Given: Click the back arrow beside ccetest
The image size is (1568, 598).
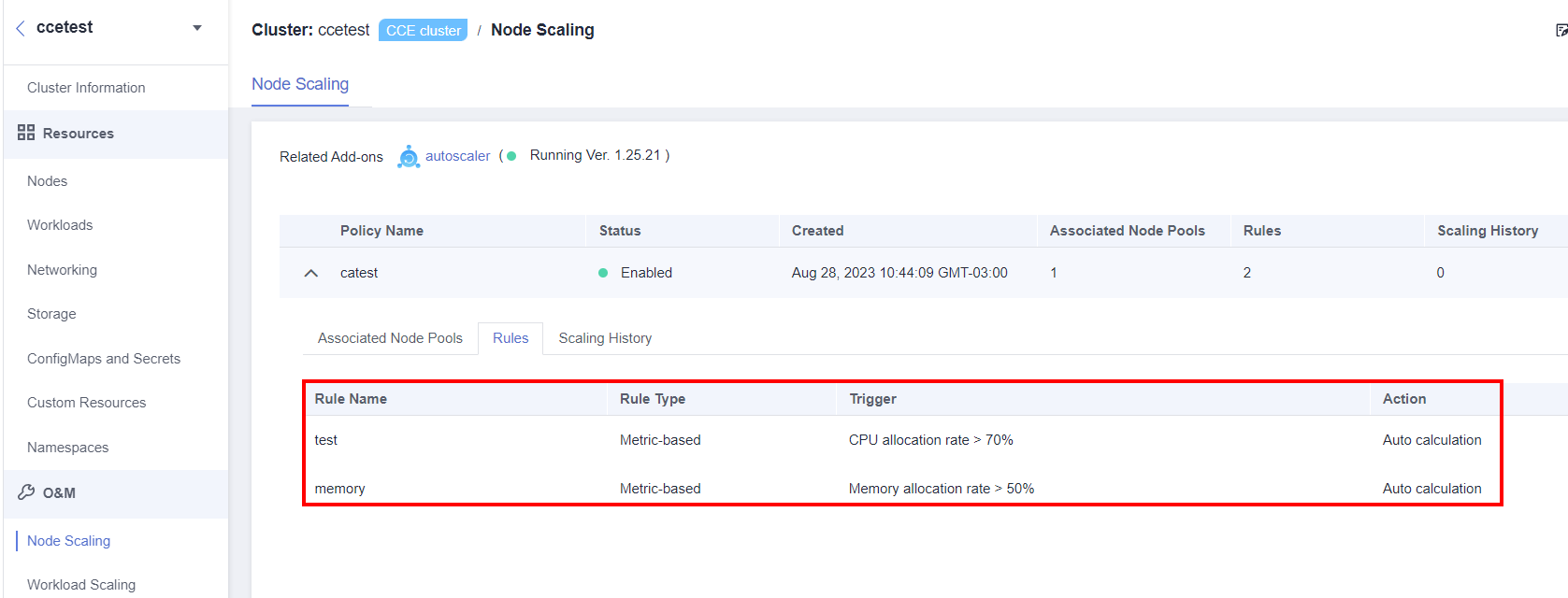Looking at the screenshot, I should (x=19, y=27).
